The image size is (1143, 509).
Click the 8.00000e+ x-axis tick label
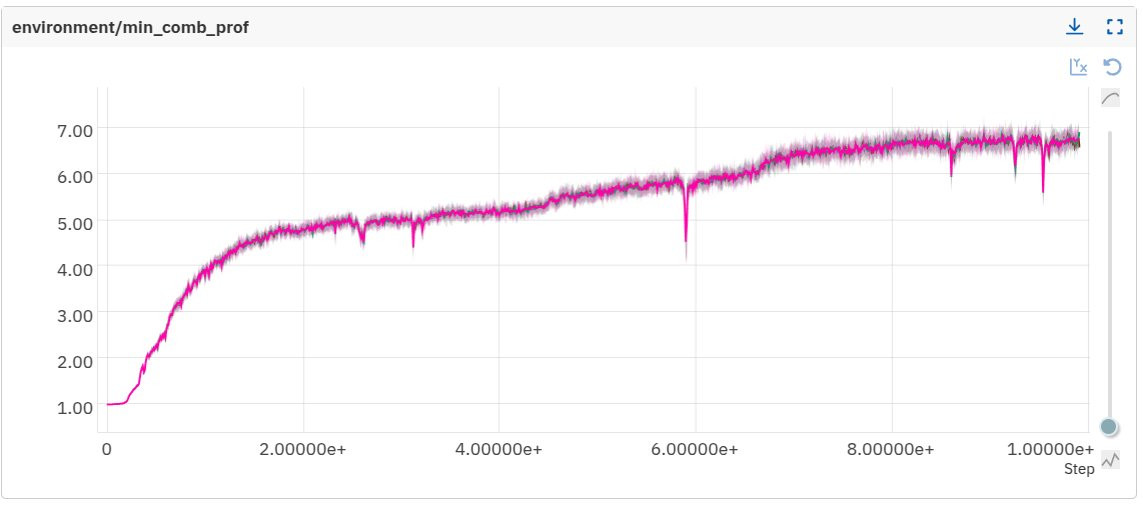[892, 449]
